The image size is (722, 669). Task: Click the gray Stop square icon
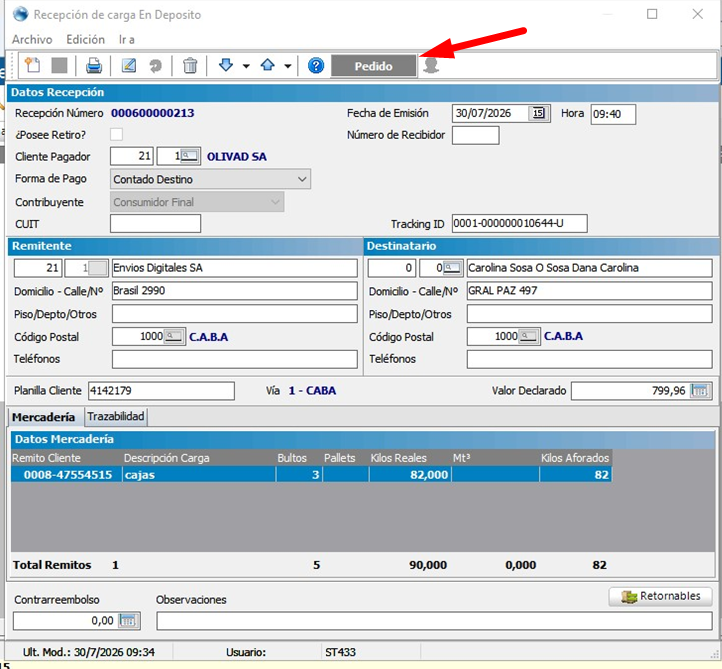59,65
